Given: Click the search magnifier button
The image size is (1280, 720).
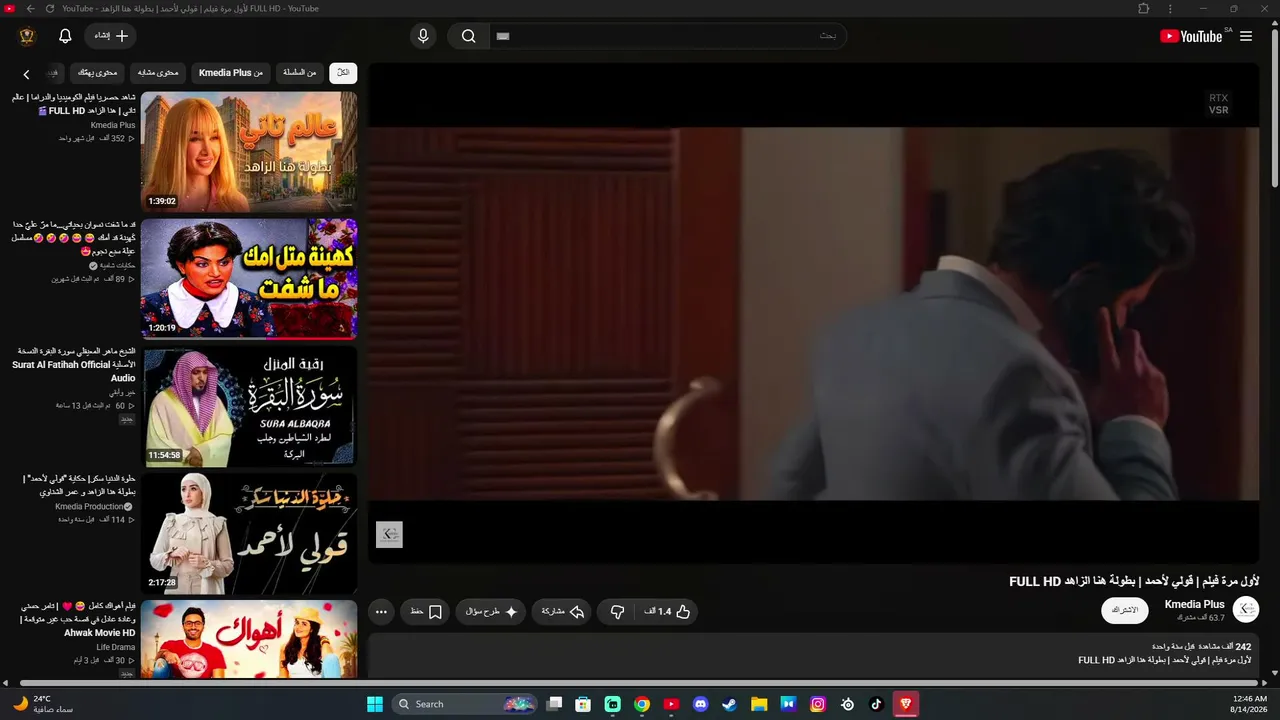Looking at the screenshot, I should pos(468,36).
